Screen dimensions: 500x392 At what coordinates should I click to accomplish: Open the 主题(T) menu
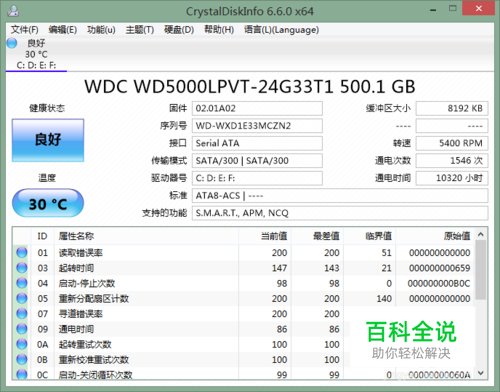(x=140, y=30)
